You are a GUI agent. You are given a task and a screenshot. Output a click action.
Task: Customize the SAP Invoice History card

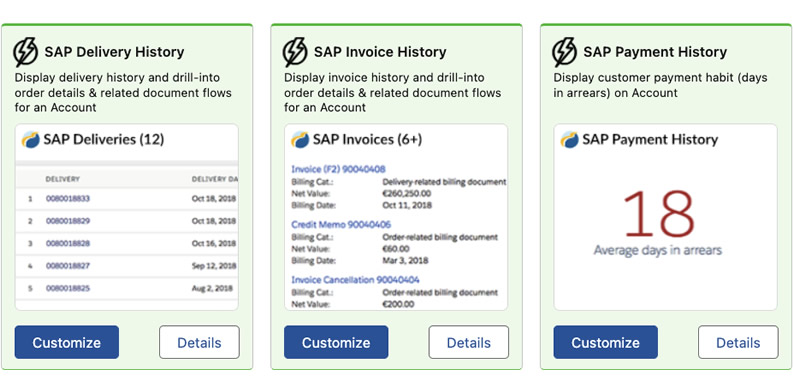click(x=336, y=343)
